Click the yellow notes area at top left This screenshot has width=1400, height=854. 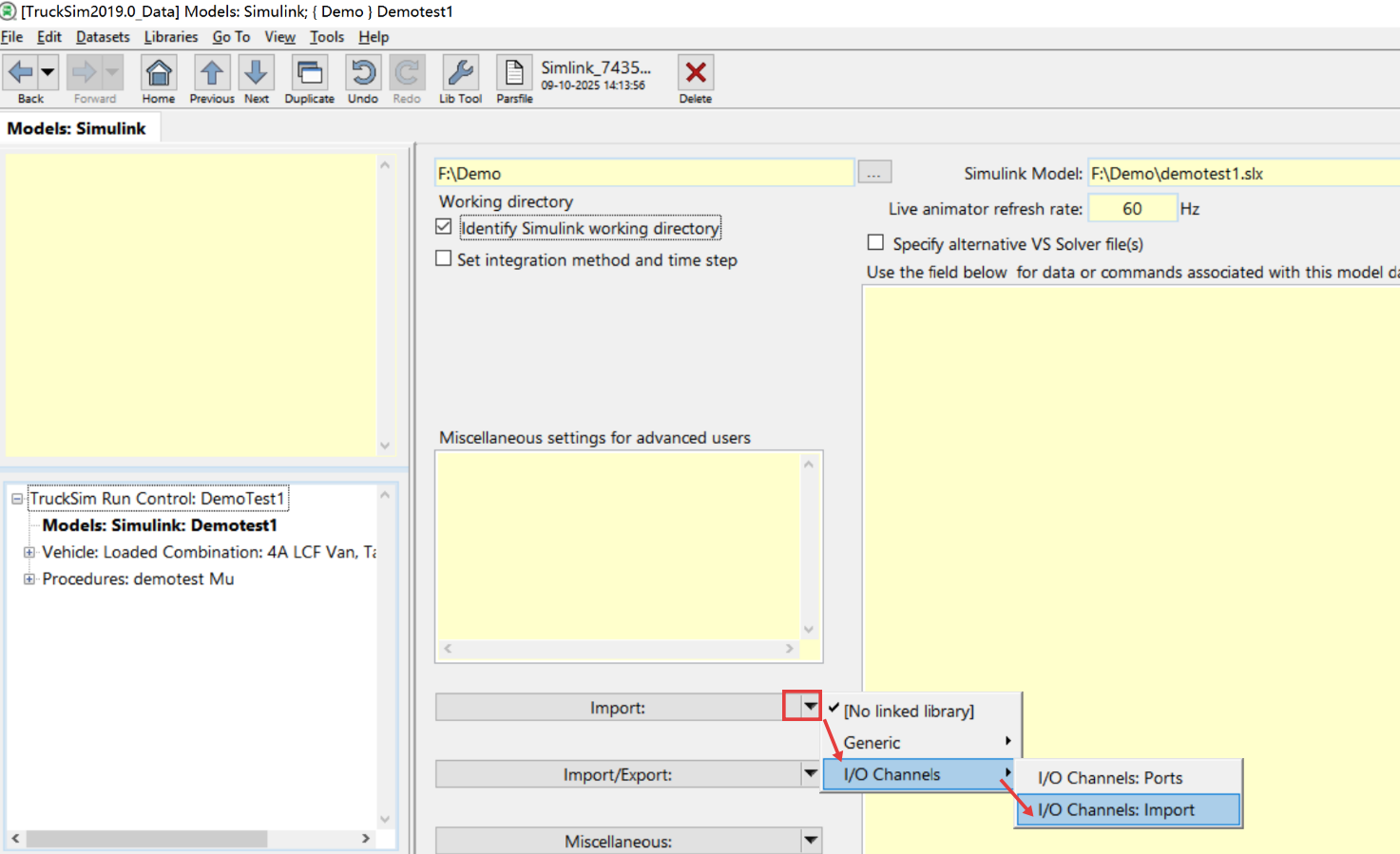click(191, 304)
